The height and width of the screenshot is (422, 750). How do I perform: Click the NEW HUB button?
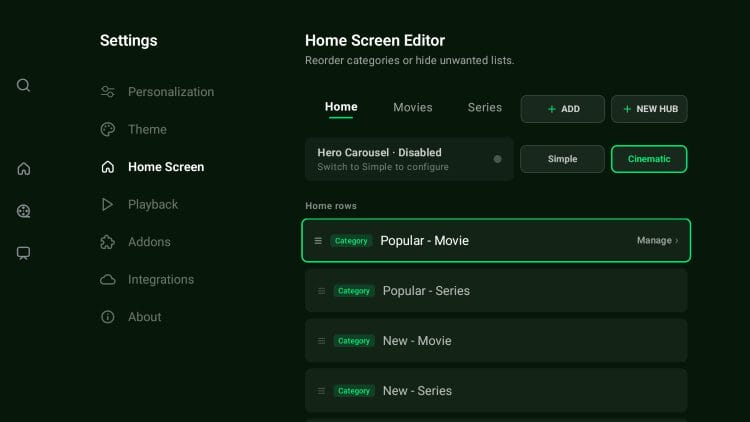649,109
